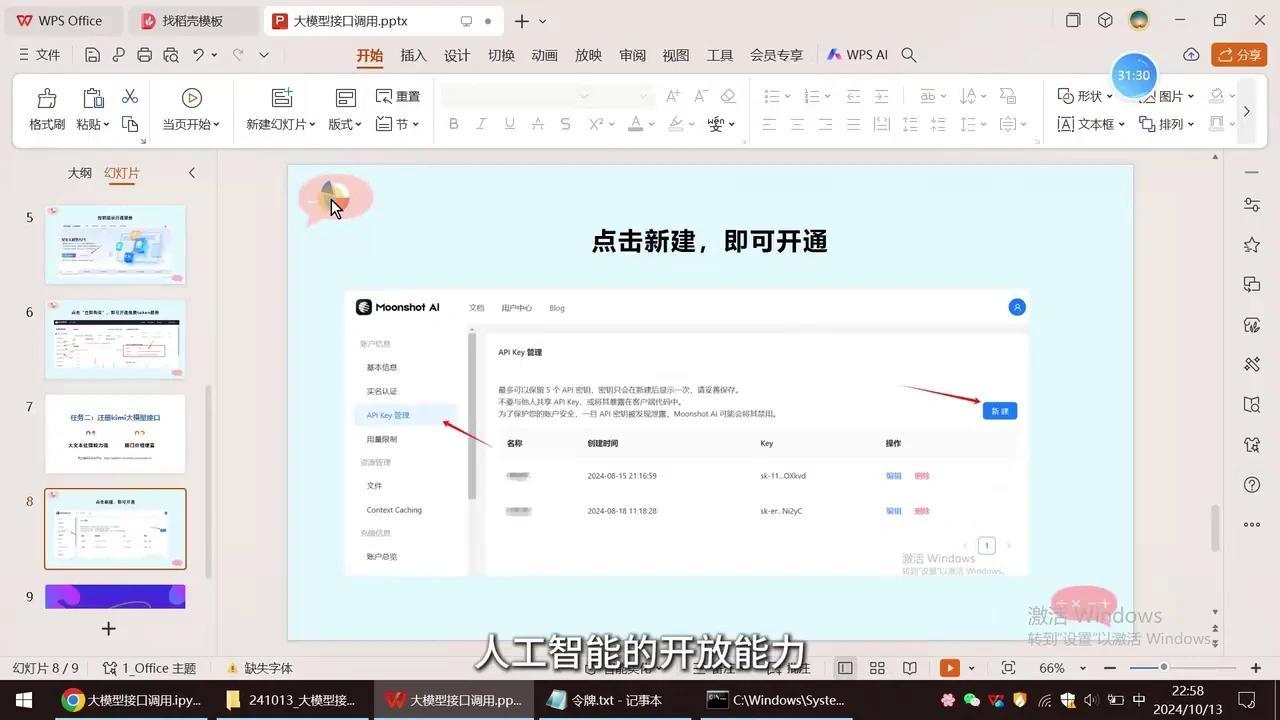The image size is (1280, 720).
Task: Click the New Slide (新建幻灯片) icon
Action: pos(282,98)
